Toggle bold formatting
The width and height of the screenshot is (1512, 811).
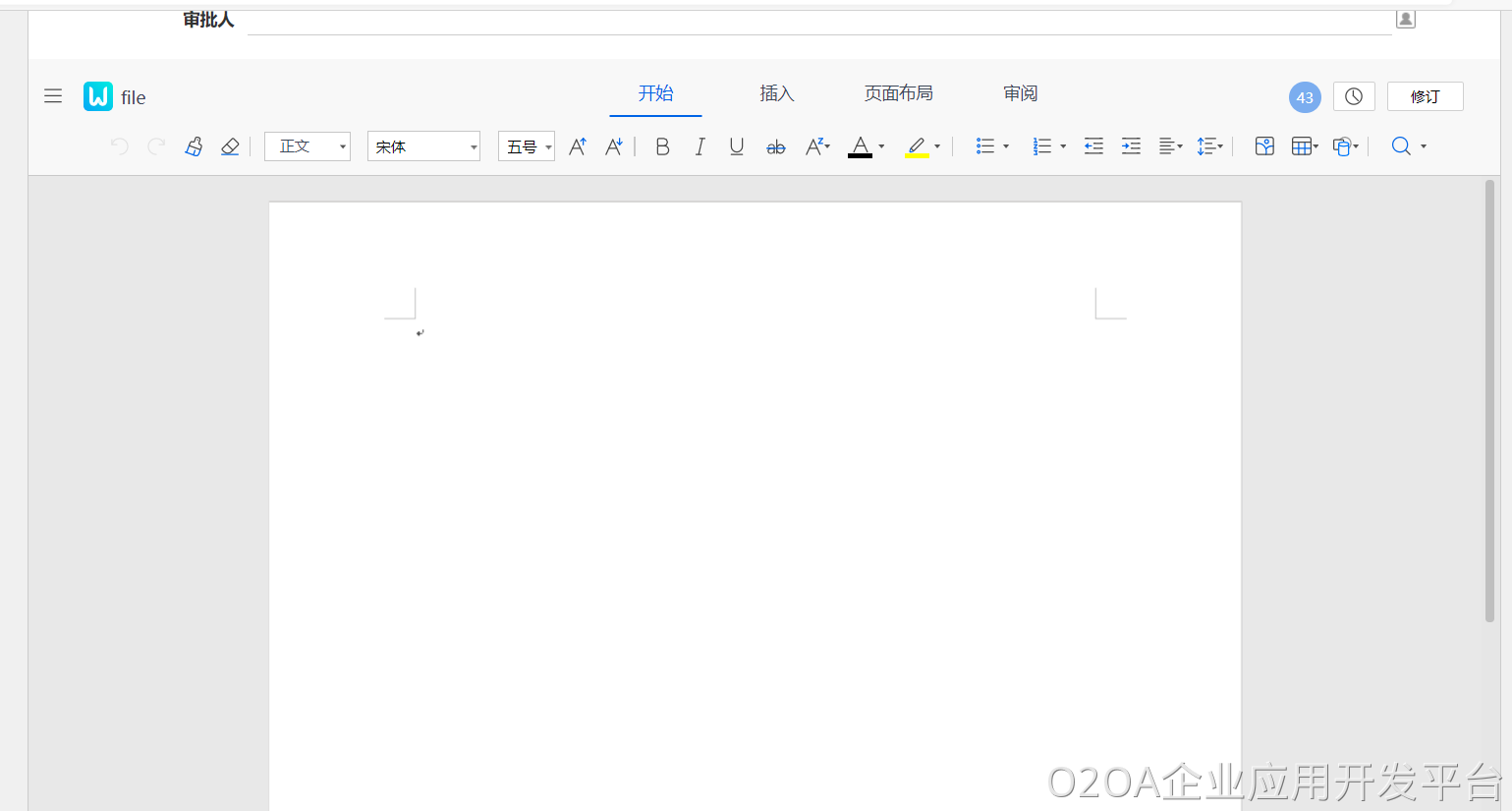pos(662,146)
